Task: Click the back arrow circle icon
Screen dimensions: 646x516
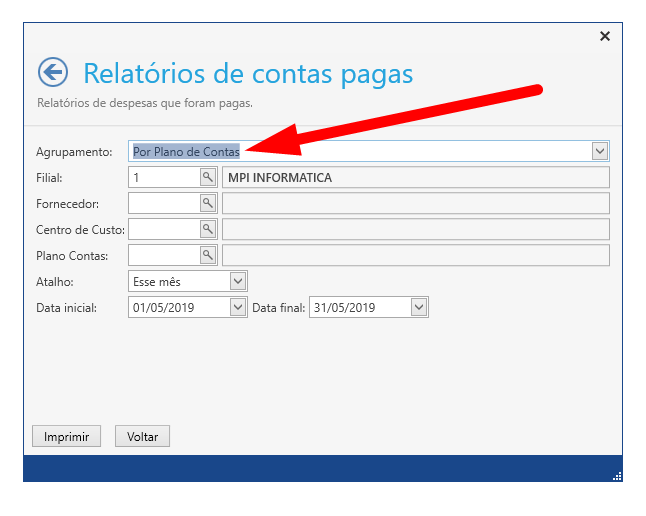Action: coord(52,72)
